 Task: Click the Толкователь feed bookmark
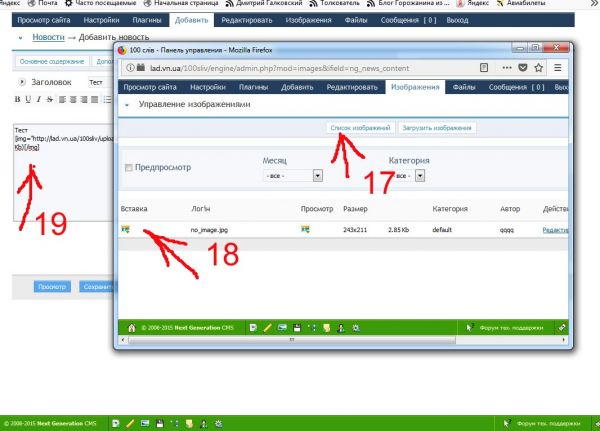(334, 3)
